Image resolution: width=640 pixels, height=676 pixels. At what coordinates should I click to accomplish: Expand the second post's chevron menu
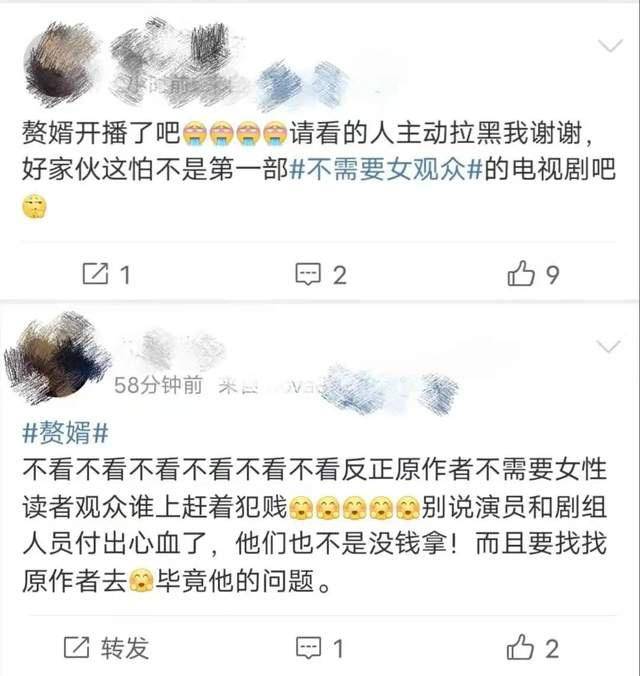[x=609, y=346]
